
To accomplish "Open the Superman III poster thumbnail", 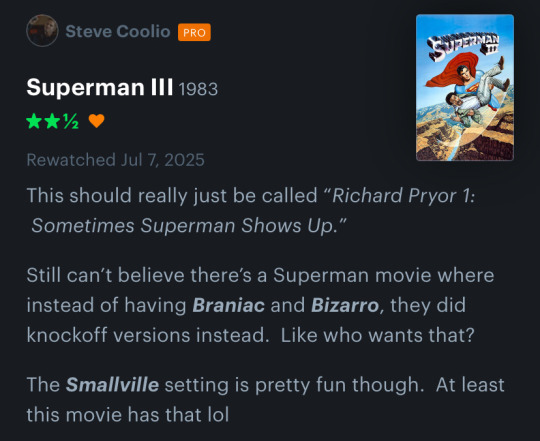I will tap(465, 88).
